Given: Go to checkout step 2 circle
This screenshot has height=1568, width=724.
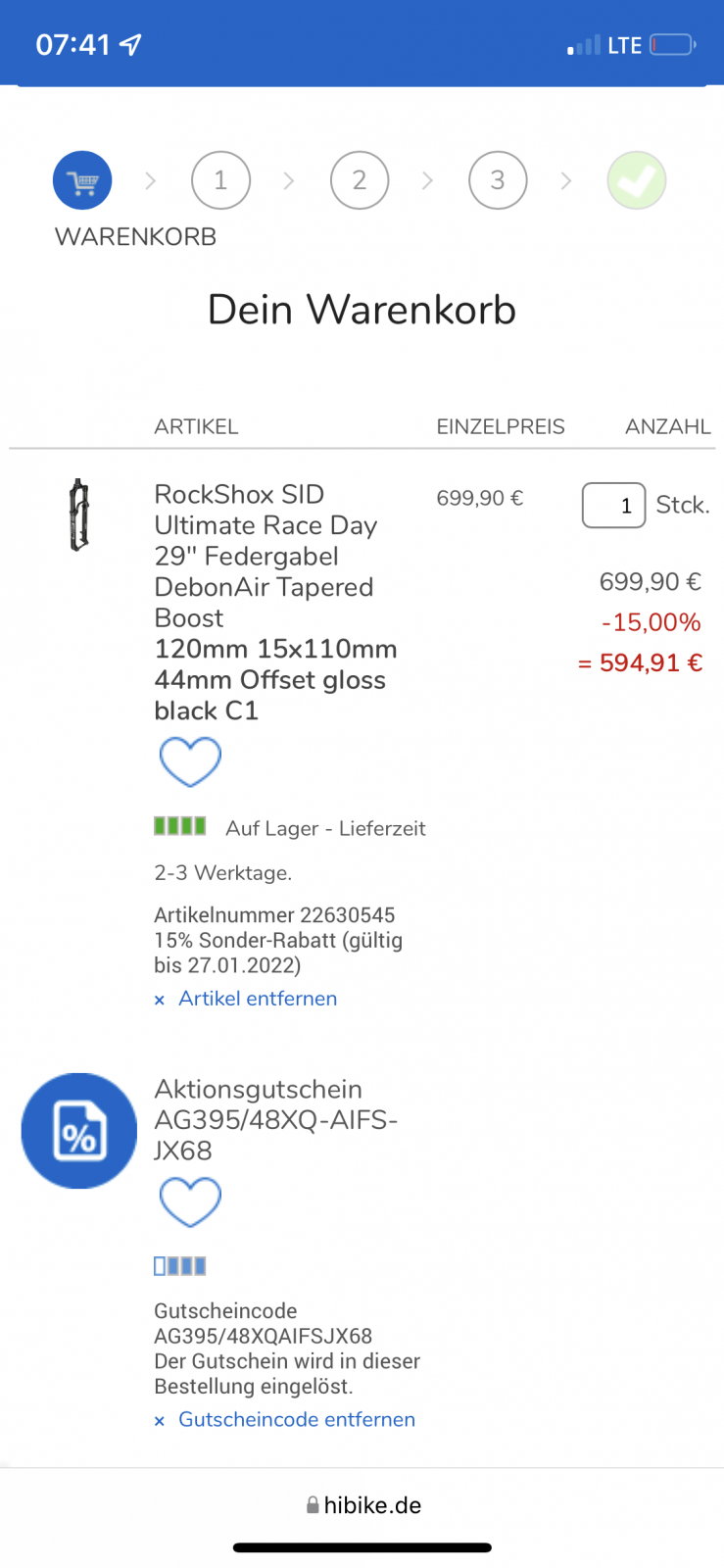Looking at the screenshot, I should [x=360, y=180].
